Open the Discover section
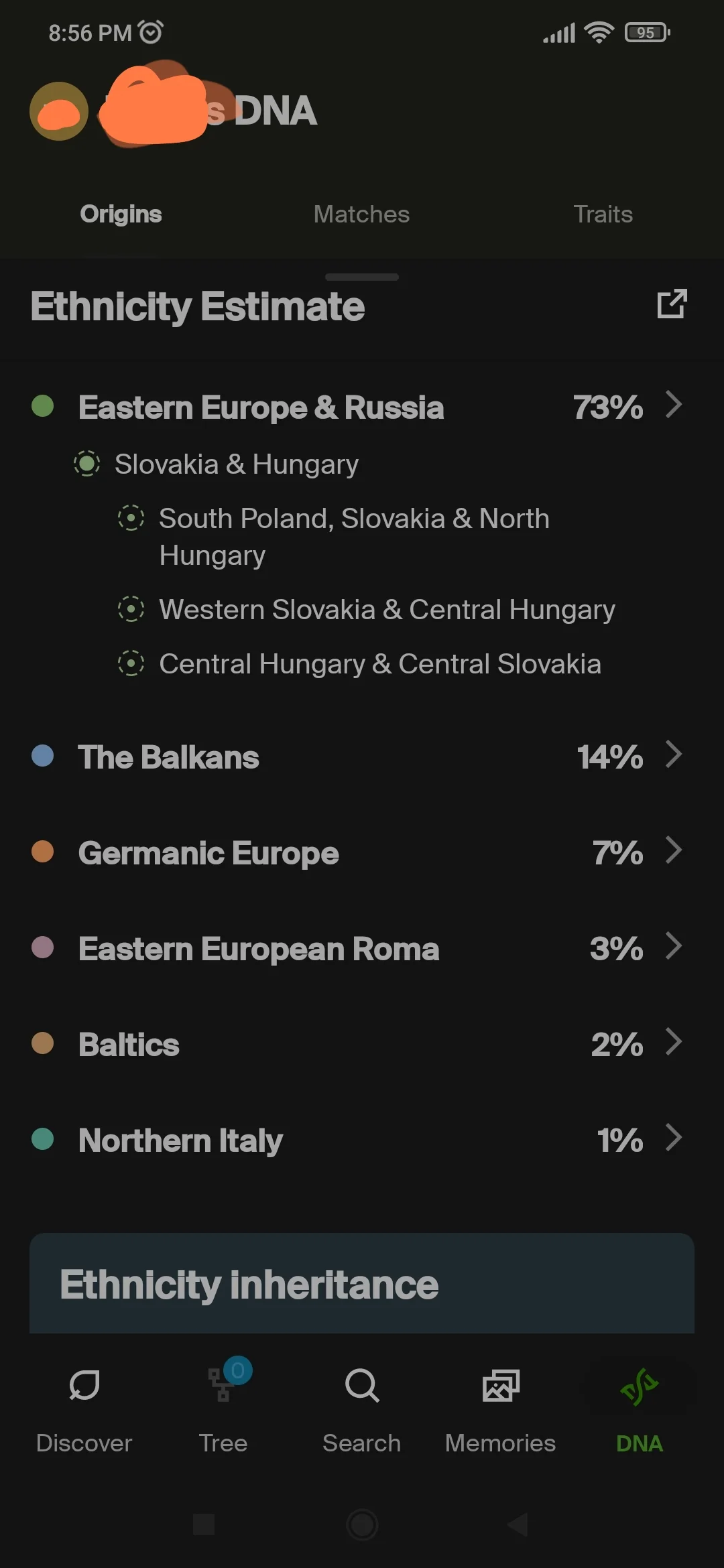 click(x=83, y=1414)
